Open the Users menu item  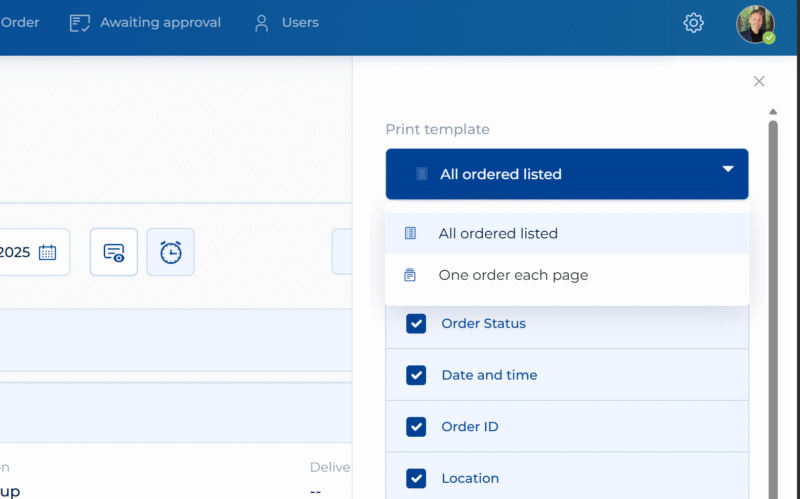(300, 22)
